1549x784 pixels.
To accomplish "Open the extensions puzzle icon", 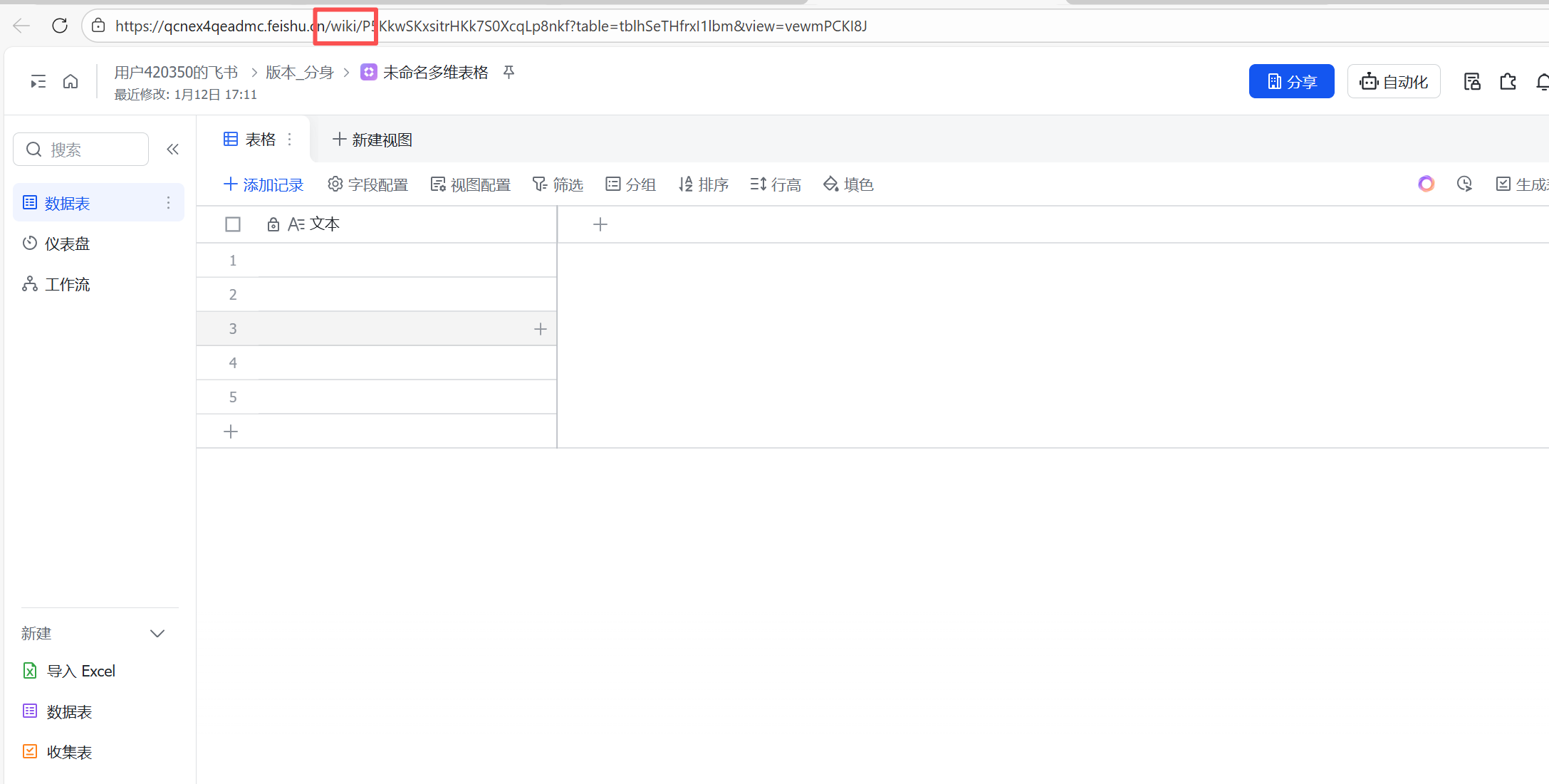I will (1508, 82).
